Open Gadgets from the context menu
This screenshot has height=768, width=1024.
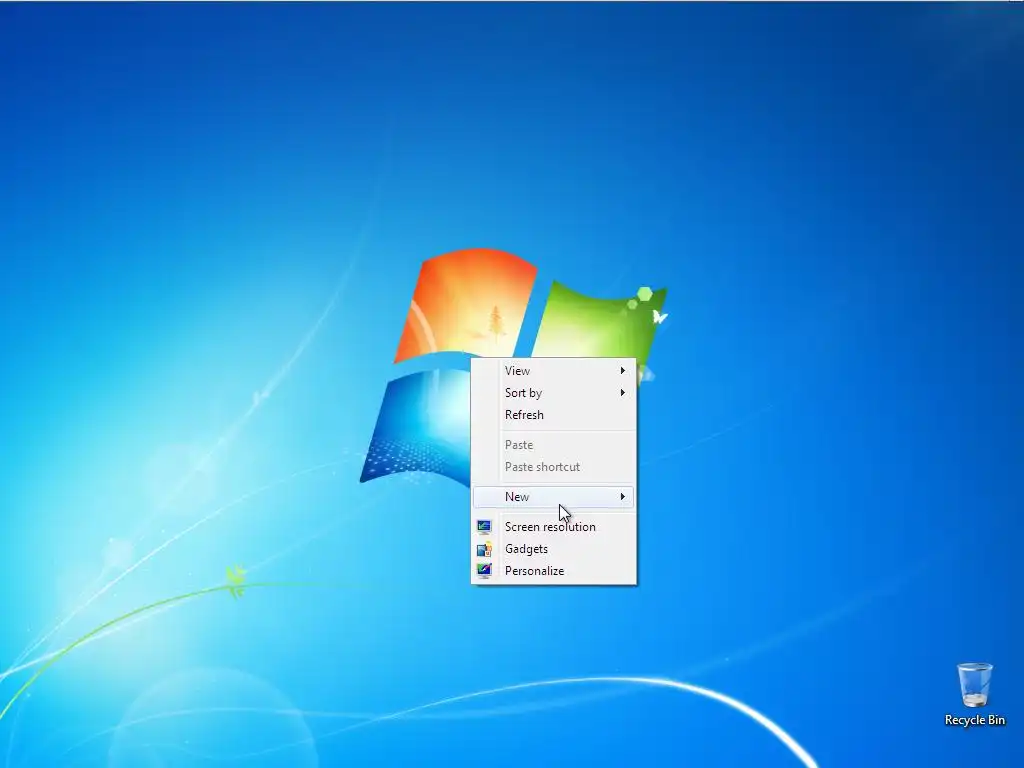[x=553, y=549]
